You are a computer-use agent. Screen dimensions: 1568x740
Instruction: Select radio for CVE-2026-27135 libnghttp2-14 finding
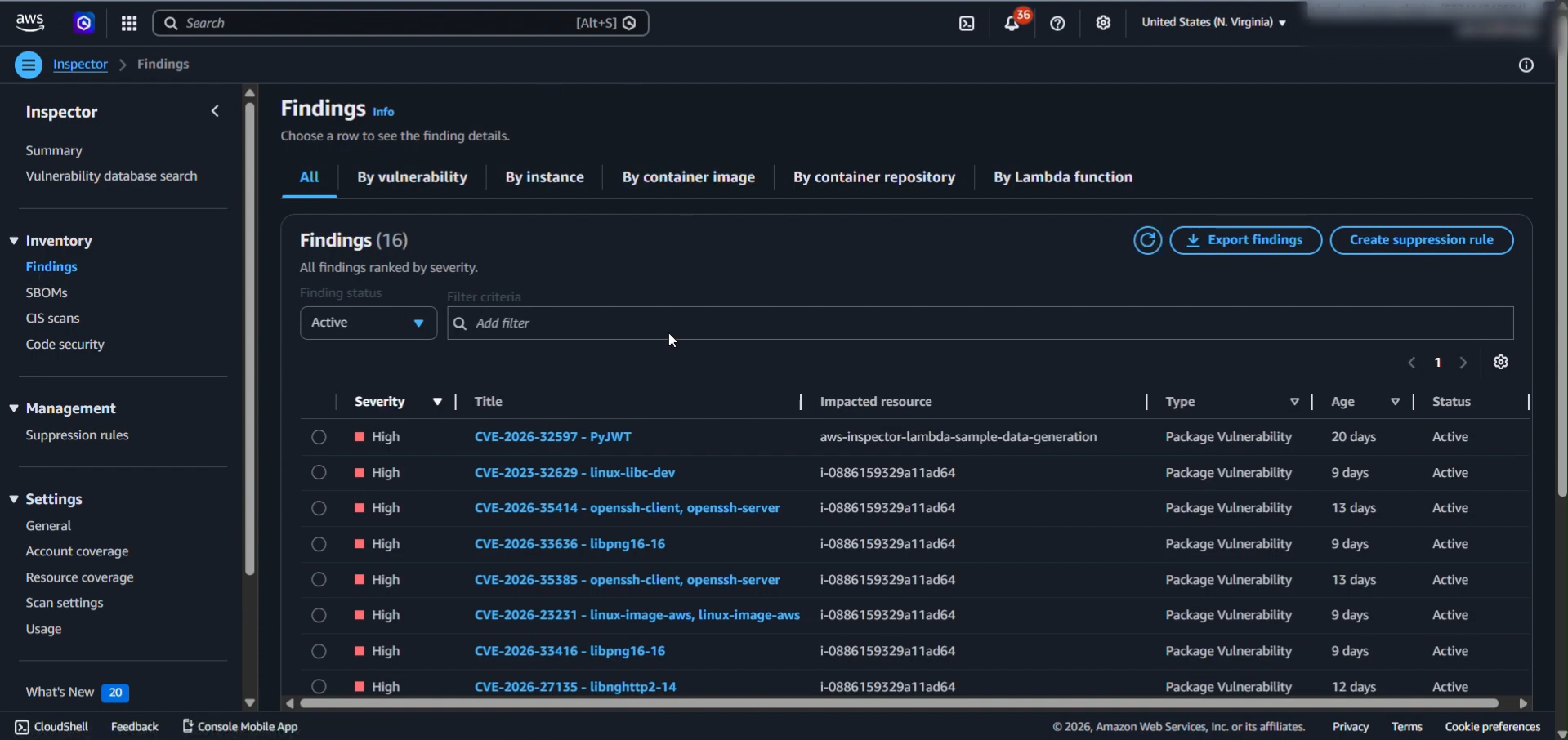point(319,686)
